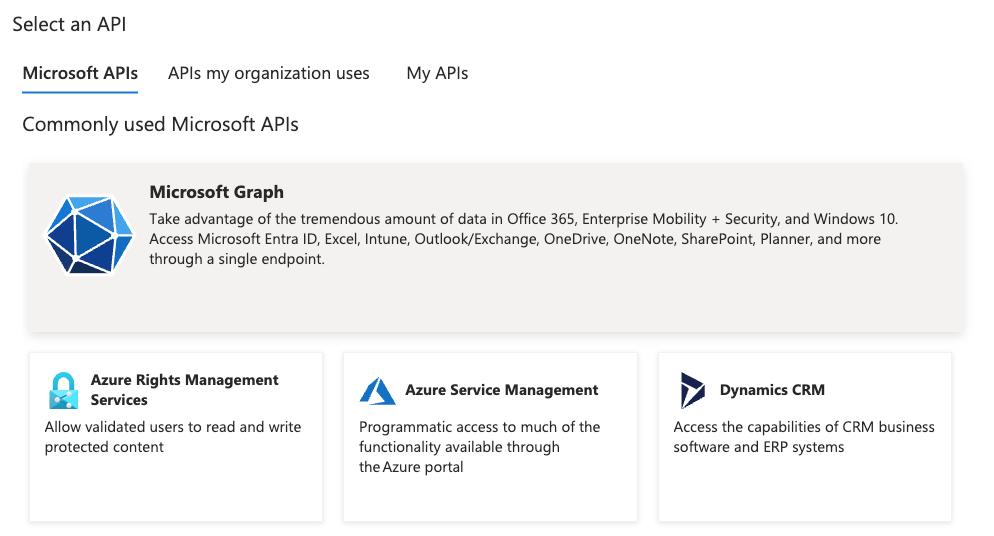Choose the Azure Rights Management Services title
994x536 pixels.
click(184, 390)
